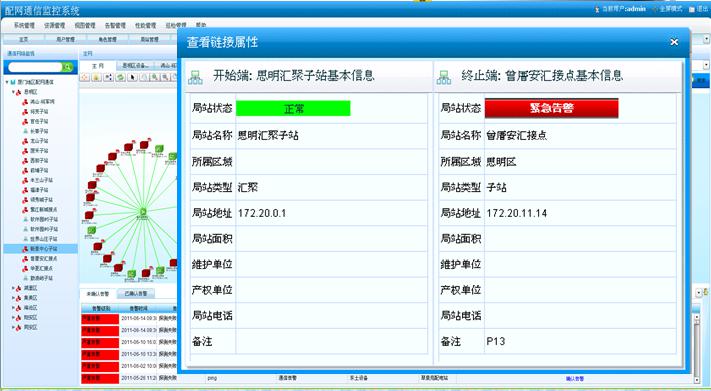The height and width of the screenshot is (391, 711).
Task: Click the central green hub node in topology
Action: coord(142,211)
